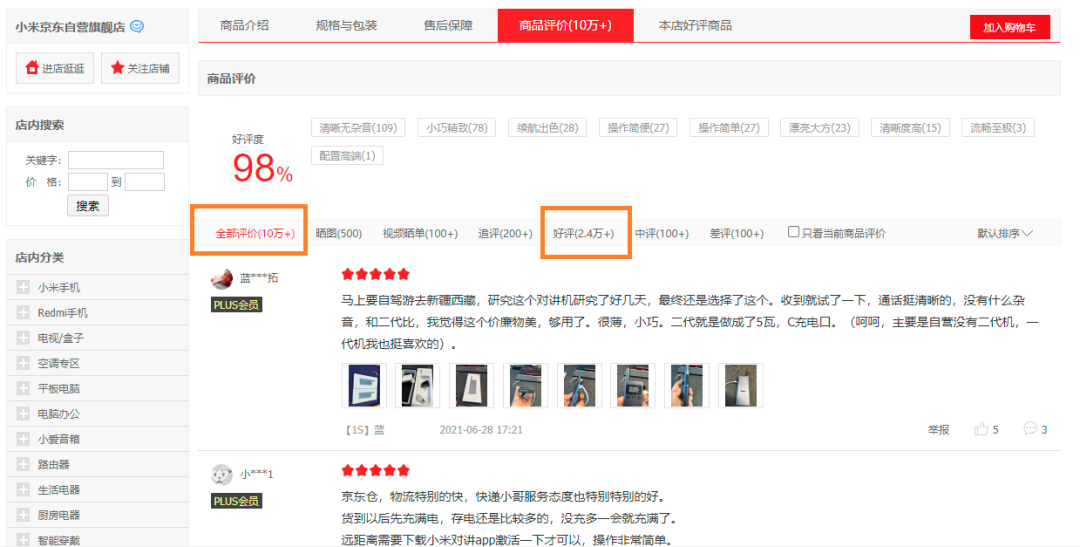This screenshot has width=1080, height=547.
Task: Open sixth review photo thumbnail
Action: (x=633, y=385)
